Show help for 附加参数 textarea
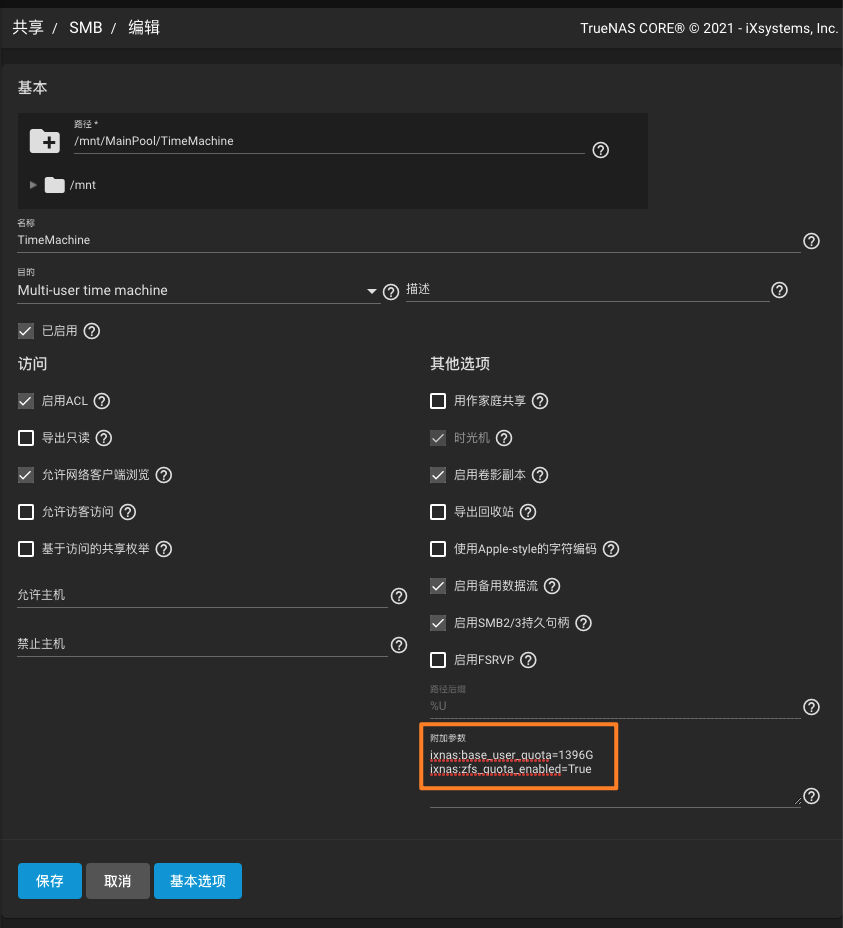Viewport: 843px width, 928px height. coord(812,796)
